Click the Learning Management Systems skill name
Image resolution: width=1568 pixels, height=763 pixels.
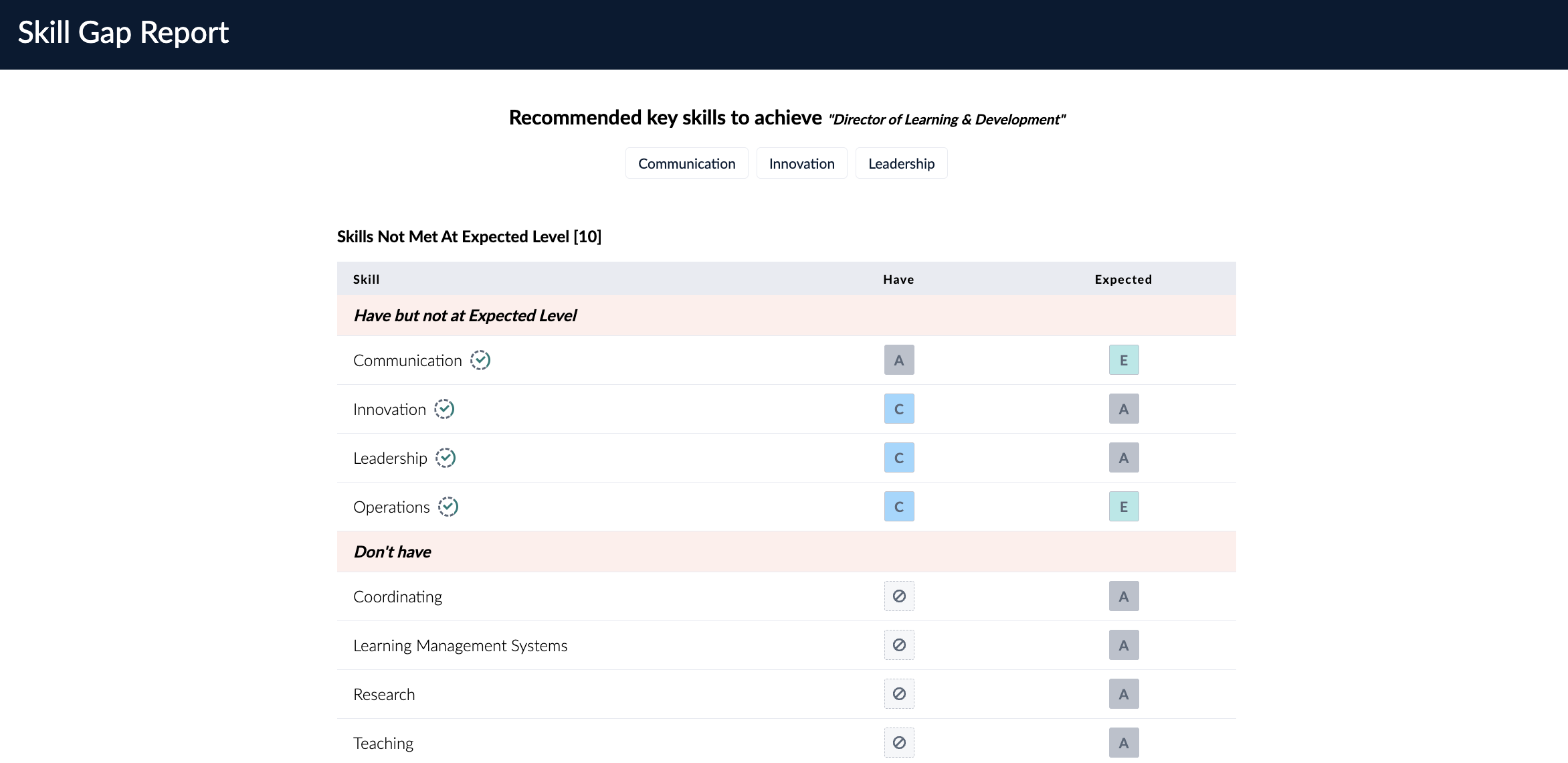(460, 645)
